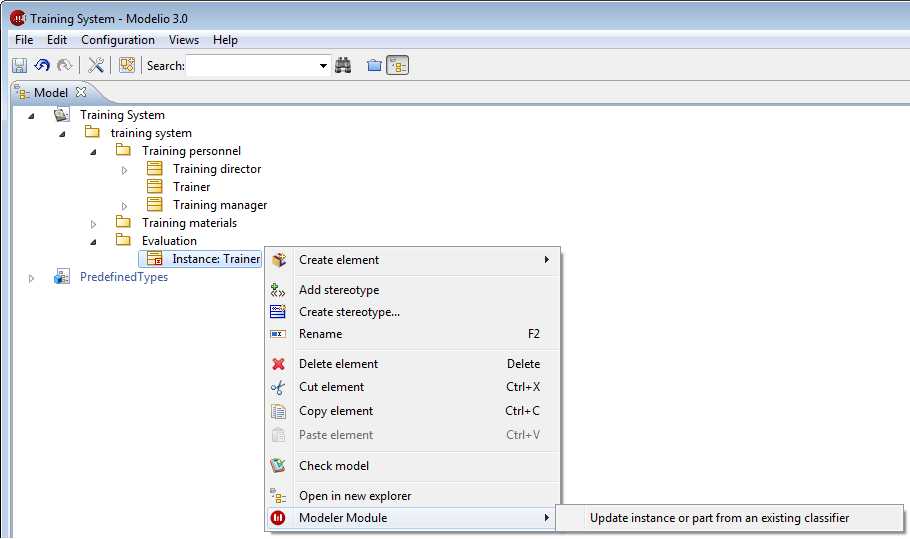Click inside the Search text field

(250, 66)
